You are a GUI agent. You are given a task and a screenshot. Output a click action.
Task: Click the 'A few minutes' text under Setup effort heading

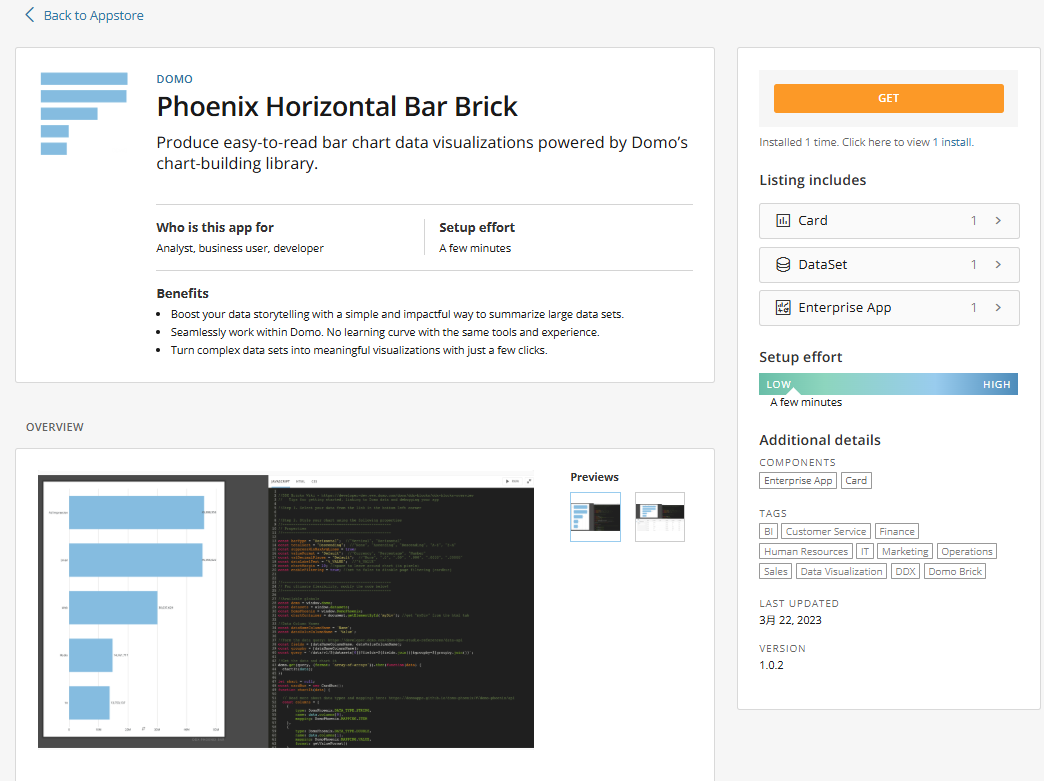point(475,248)
